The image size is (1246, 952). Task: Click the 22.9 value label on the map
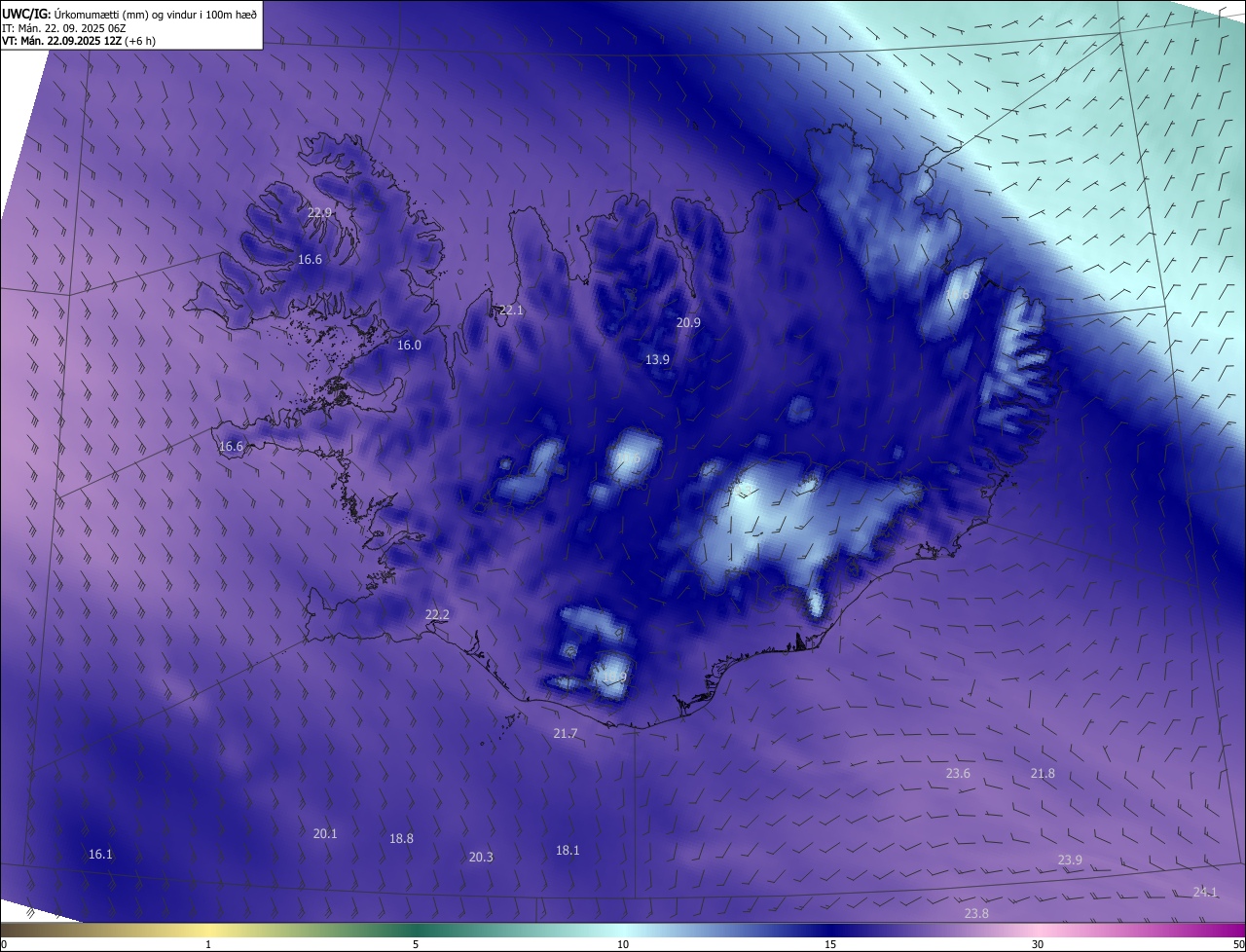[320, 212]
